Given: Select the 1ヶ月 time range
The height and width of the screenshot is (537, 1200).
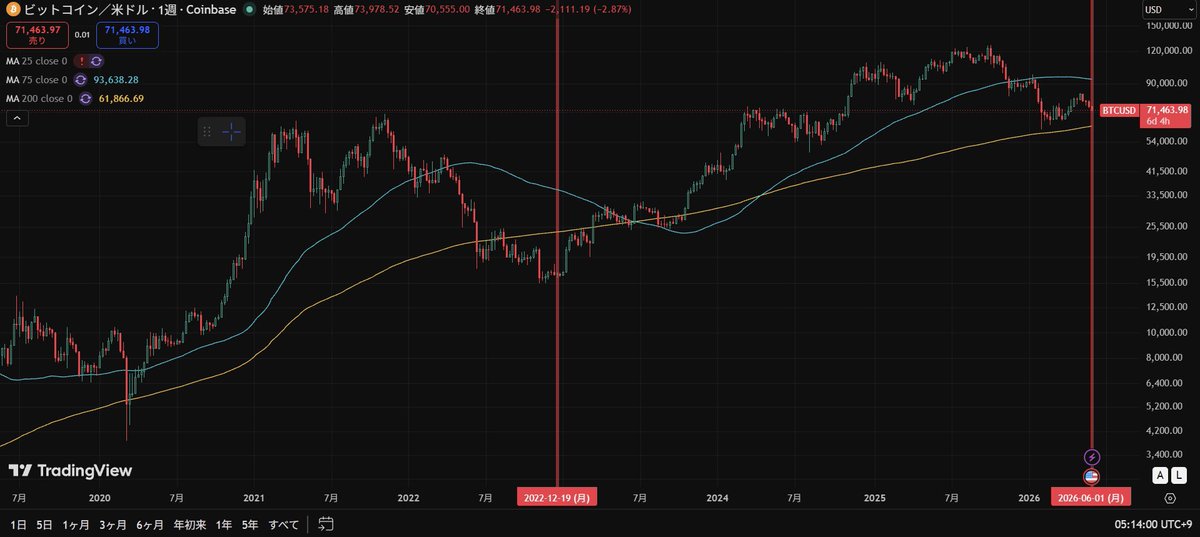Looking at the screenshot, I should [76, 524].
